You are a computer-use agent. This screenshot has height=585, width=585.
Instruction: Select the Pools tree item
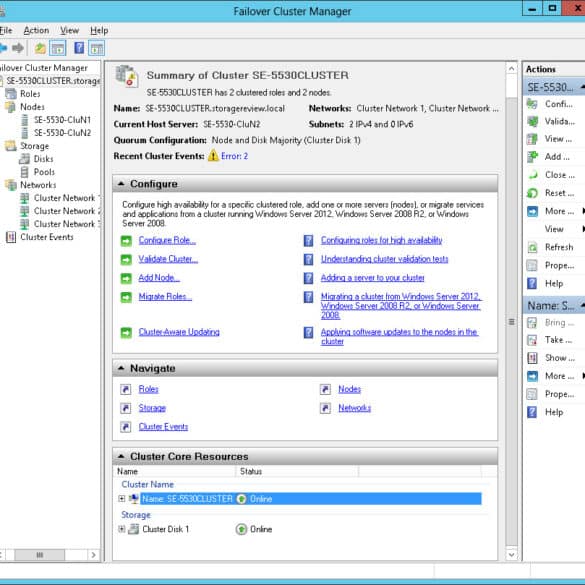click(44, 172)
